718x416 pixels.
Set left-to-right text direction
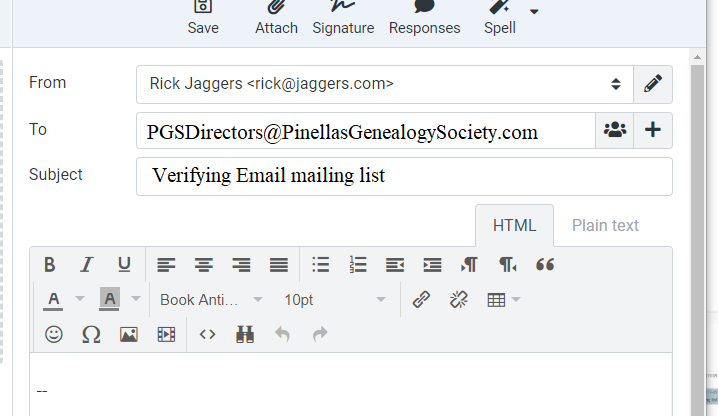[470, 265]
